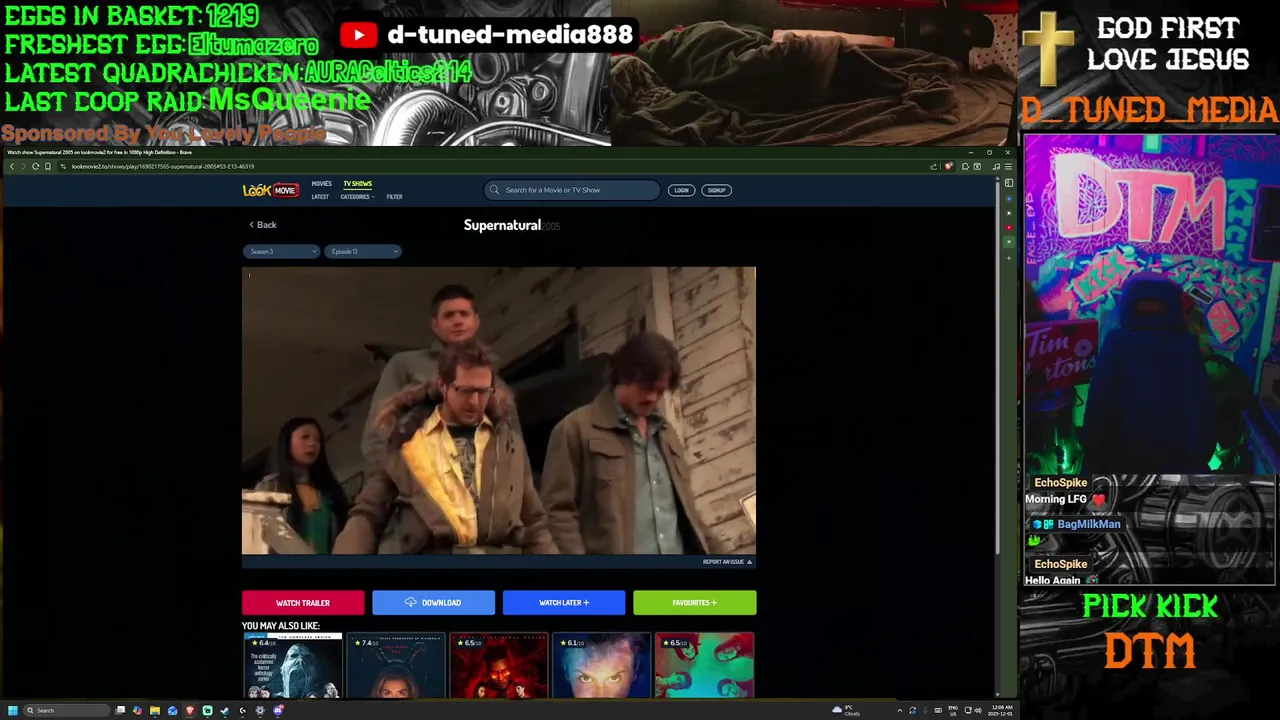The width and height of the screenshot is (1280, 720).
Task: Click the LookMovie logo
Action: (270, 190)
